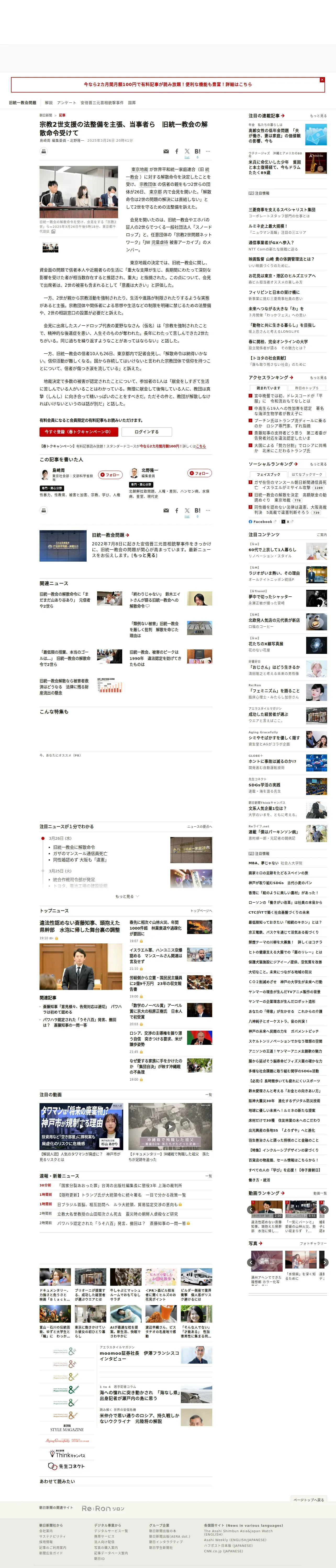Viewport: 336px width, 1568px height.
Task: Bookmark article with Hatena B! at top
Action: 198,152
